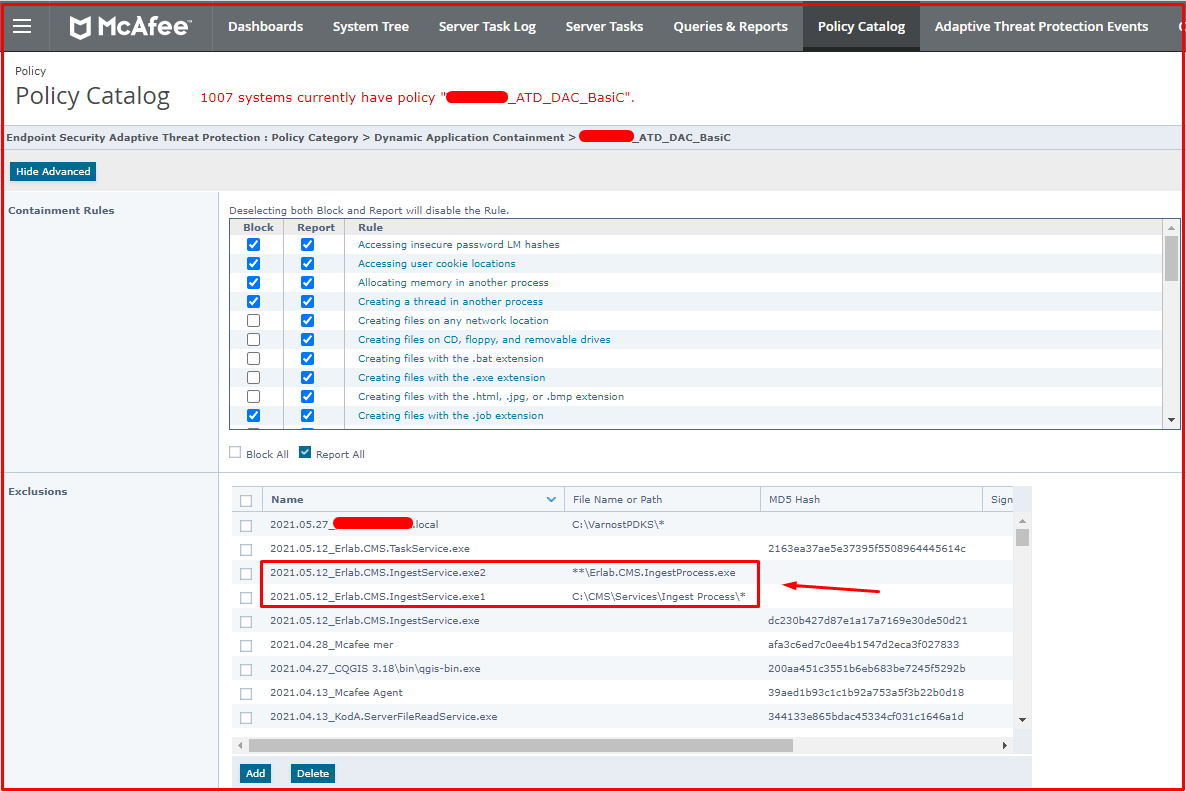Click the Dynamic Application Containment breadcrumb
The width and height of the screenshot is (1186, 792).
[469, 138]
